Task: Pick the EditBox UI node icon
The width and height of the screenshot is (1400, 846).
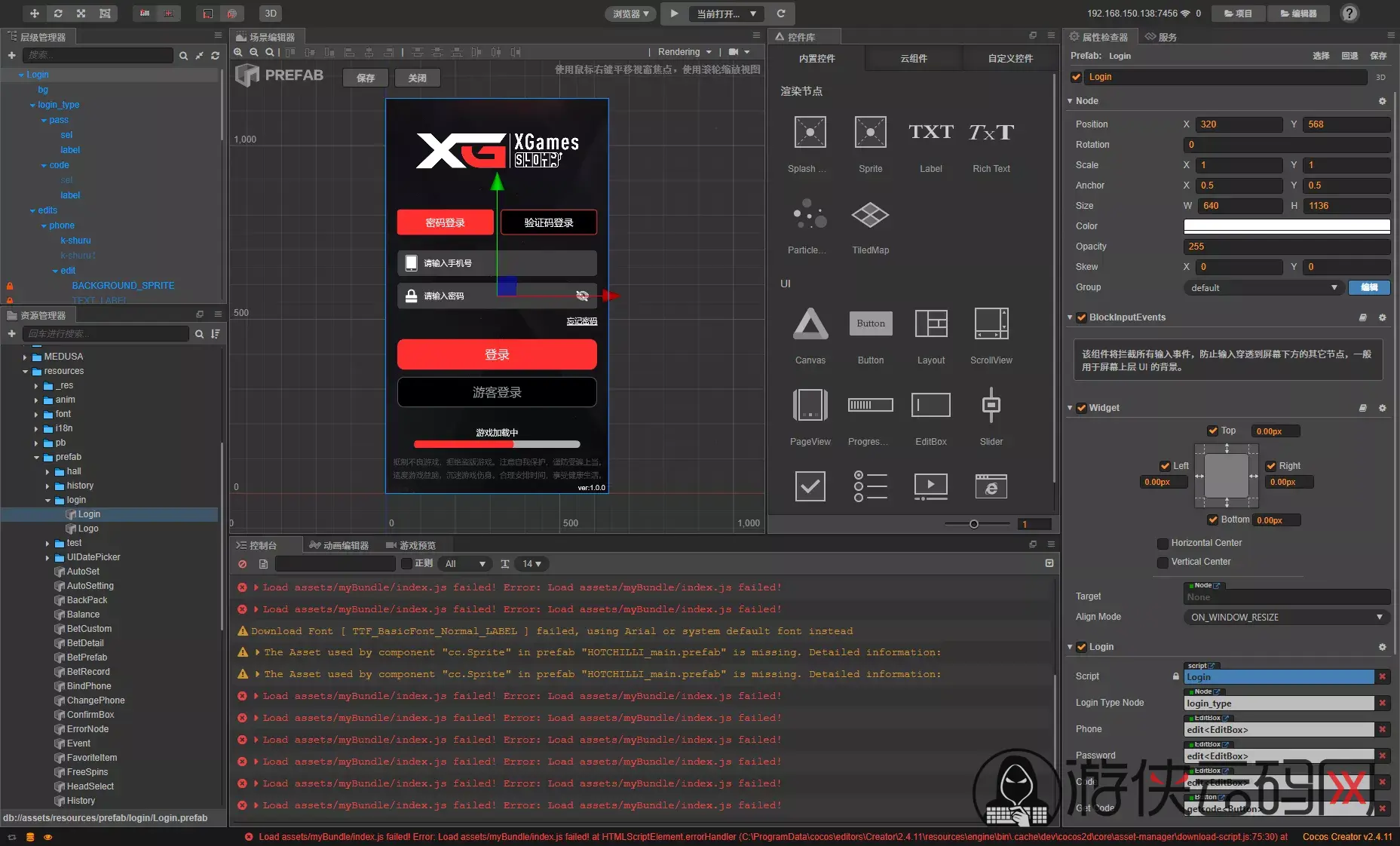Action: tap(931, 405)
